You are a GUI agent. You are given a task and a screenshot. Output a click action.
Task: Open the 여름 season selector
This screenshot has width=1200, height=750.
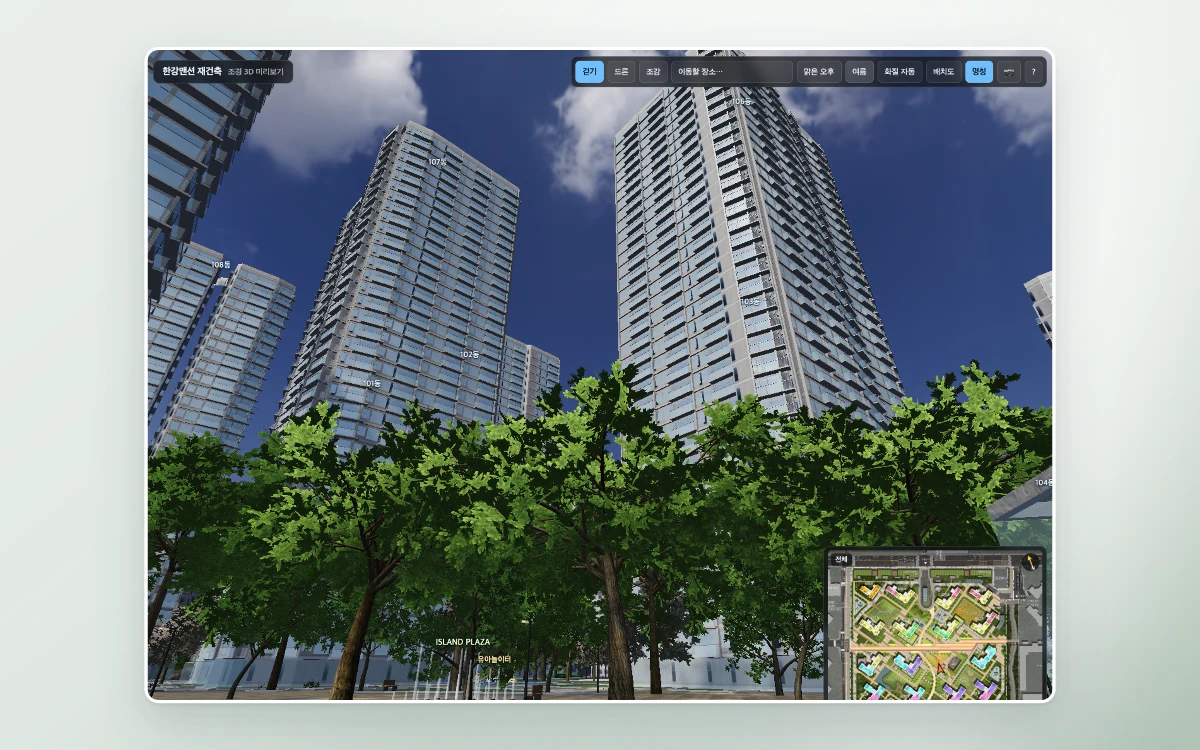click(x=859, y=72)
